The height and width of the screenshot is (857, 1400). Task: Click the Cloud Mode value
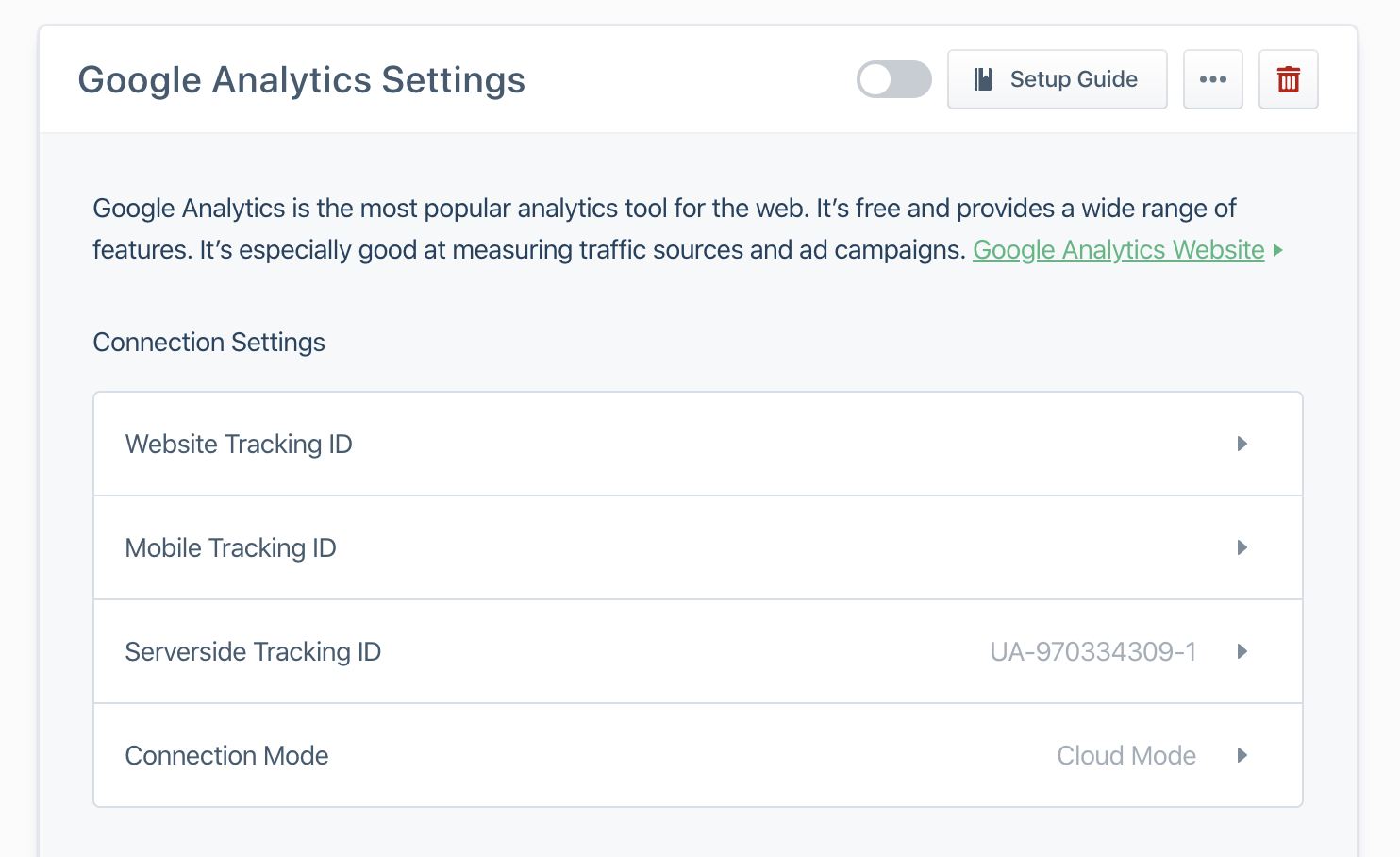1126,756
